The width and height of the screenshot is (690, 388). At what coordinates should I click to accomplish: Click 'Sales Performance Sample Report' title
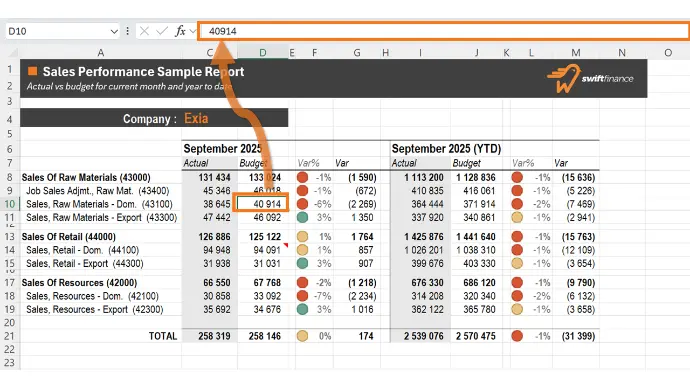click(x=143, y=72)
